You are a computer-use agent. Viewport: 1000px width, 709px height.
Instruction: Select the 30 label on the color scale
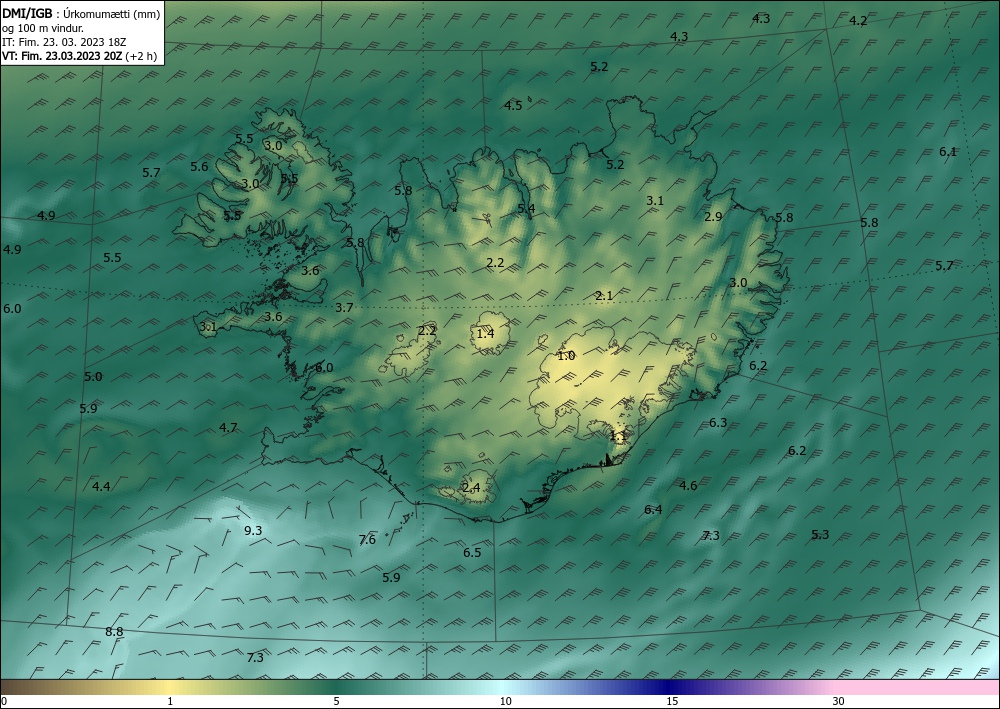point(838,701)
